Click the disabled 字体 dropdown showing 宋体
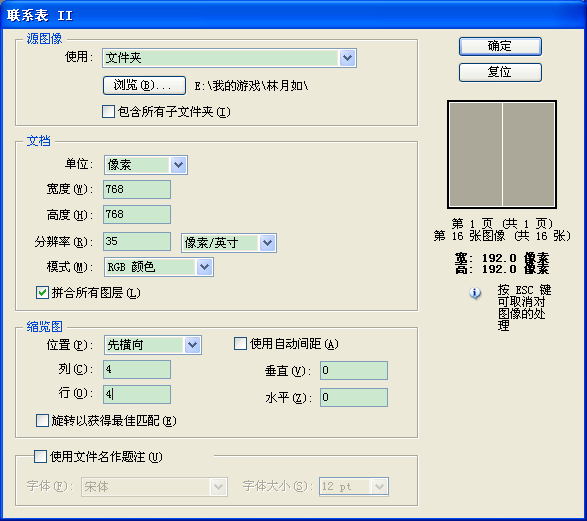Image resolution: width=587 pixels, height=521 pixels. pyautogui.click(x=154, y=487)
